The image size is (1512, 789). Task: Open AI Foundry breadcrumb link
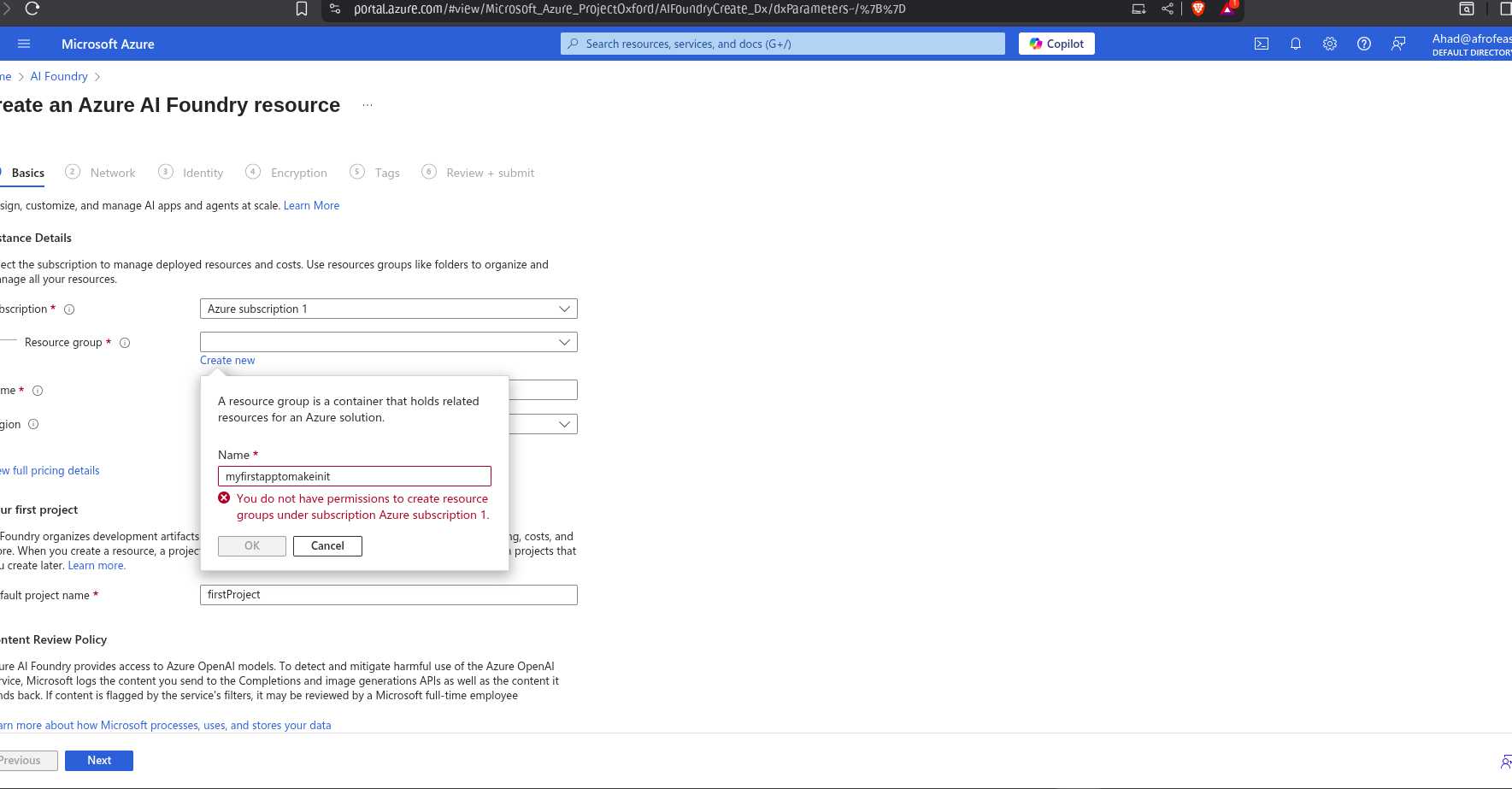point(59,77)
